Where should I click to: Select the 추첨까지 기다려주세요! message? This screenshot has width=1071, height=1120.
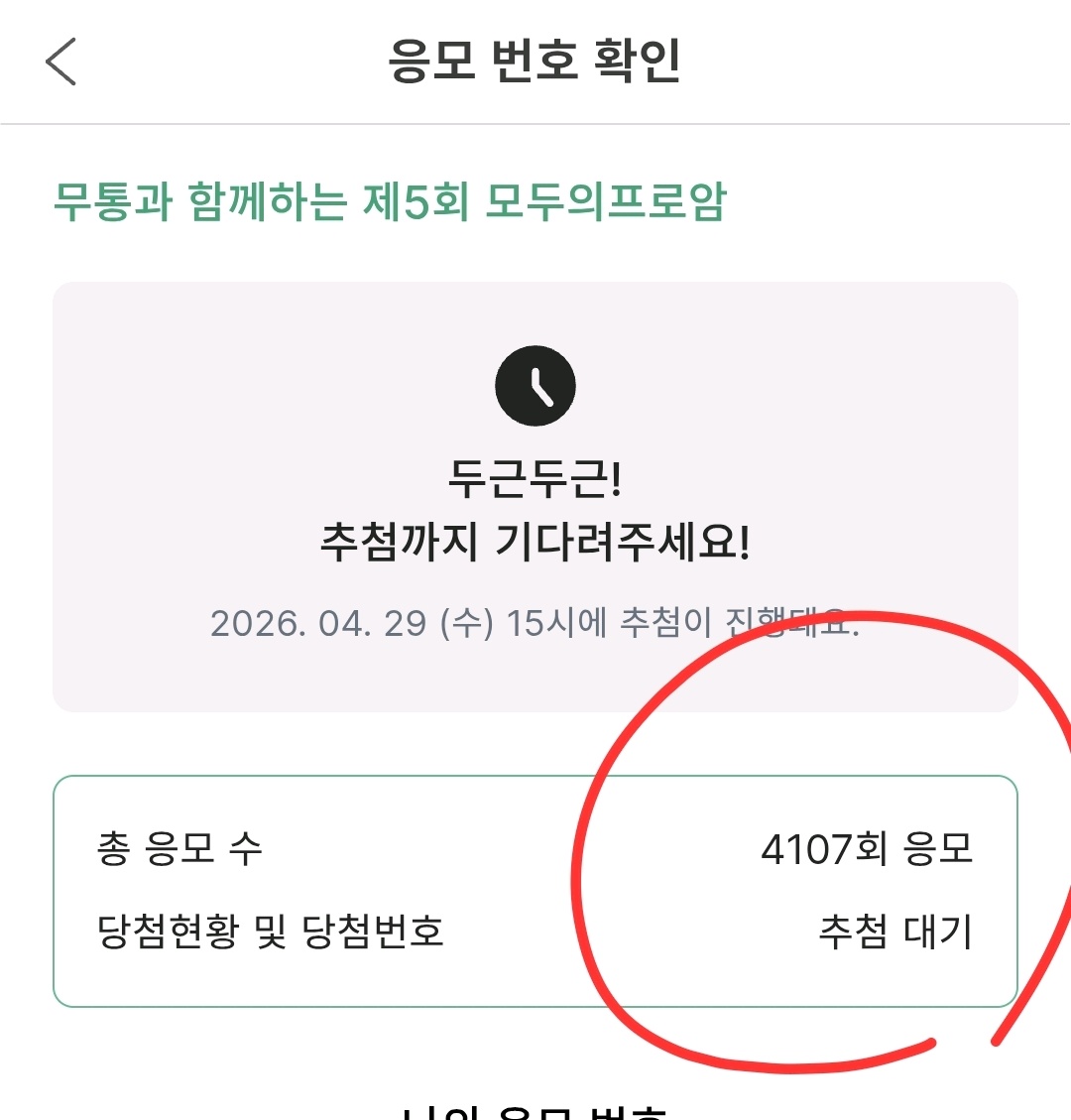coord(535,543)
